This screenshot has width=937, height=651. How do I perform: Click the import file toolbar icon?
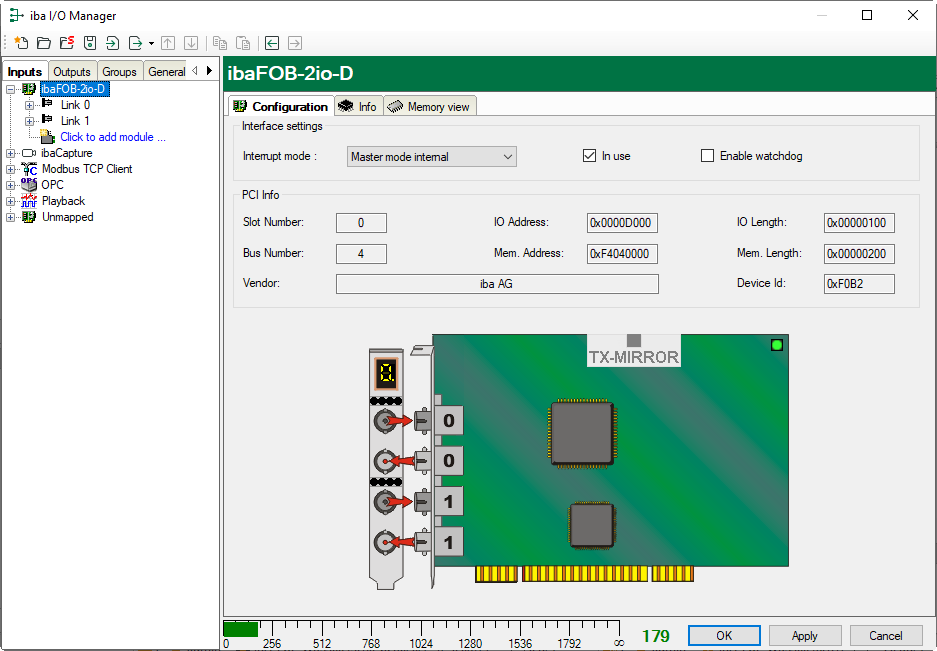112,43
